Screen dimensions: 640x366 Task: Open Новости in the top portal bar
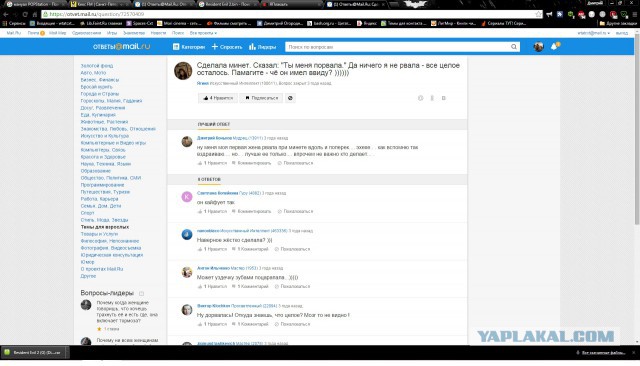pos(158,33)
